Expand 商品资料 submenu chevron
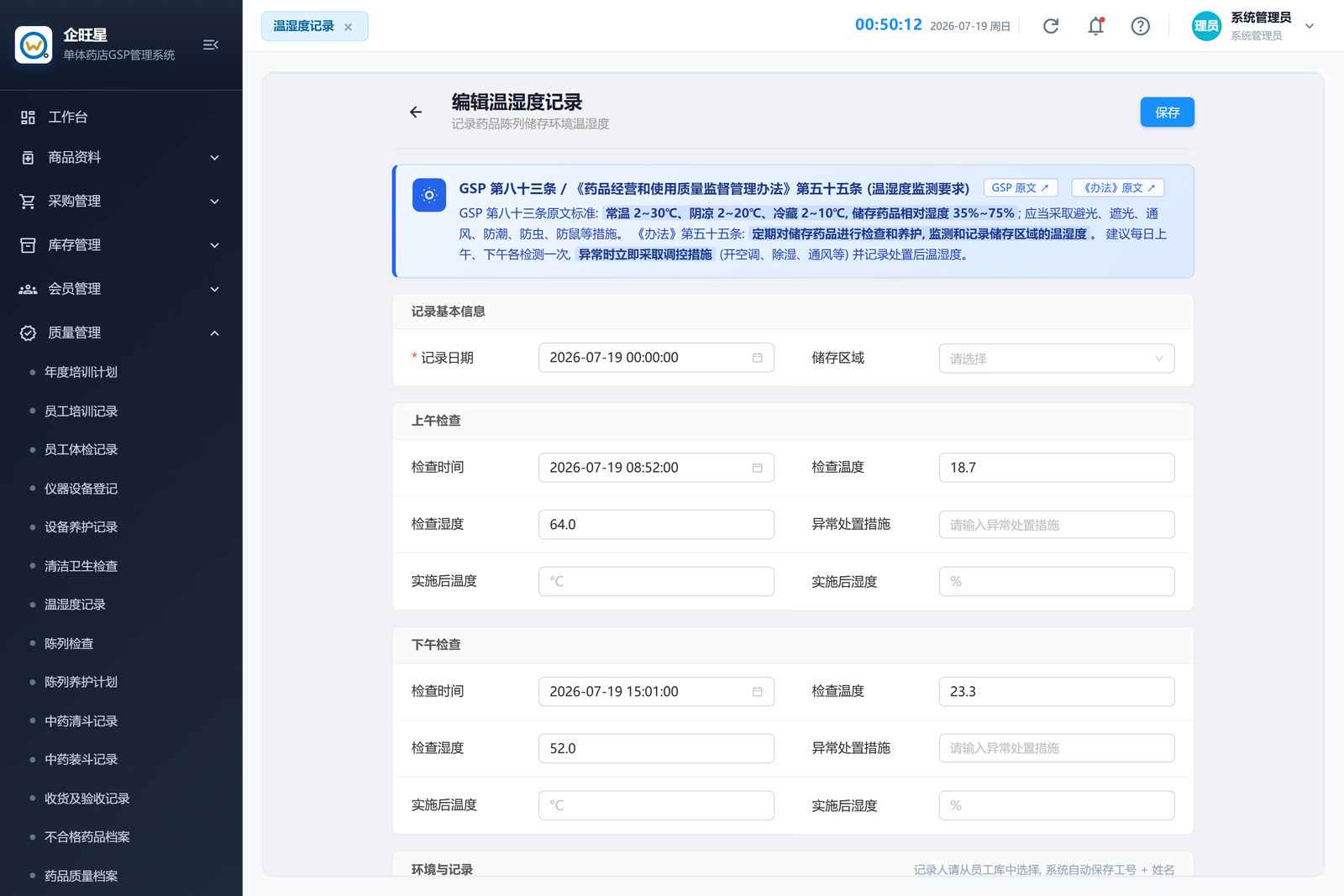The height and width of the screenshot is (896, 1344). coord(214,158)
